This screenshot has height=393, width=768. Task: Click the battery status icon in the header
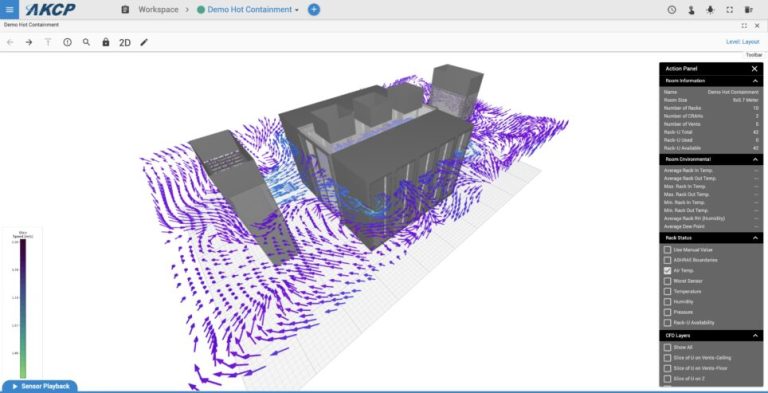coord(748,10)
